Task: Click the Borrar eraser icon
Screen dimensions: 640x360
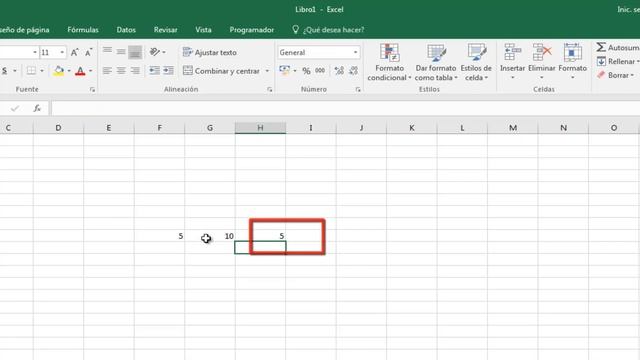Action: click(601, 75)
